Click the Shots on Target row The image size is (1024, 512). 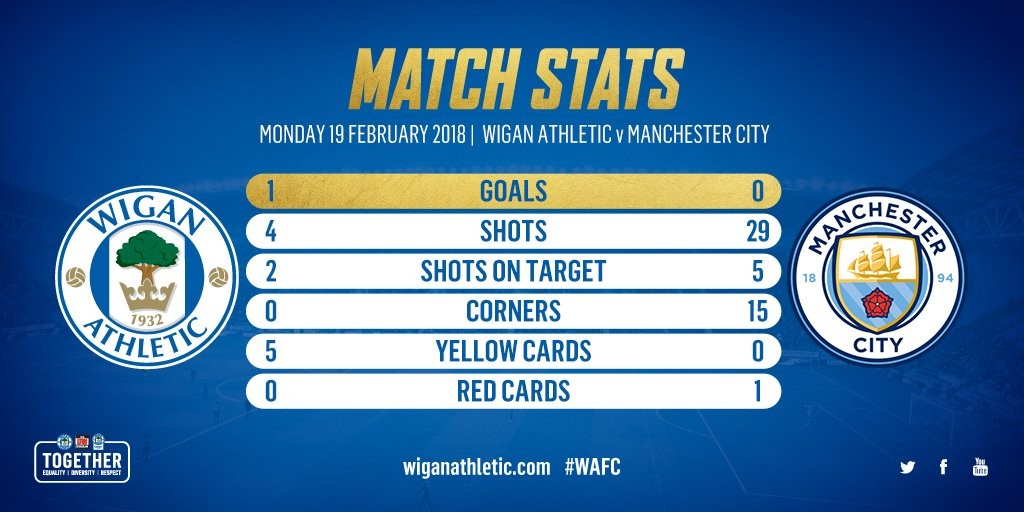coord(513,271)
